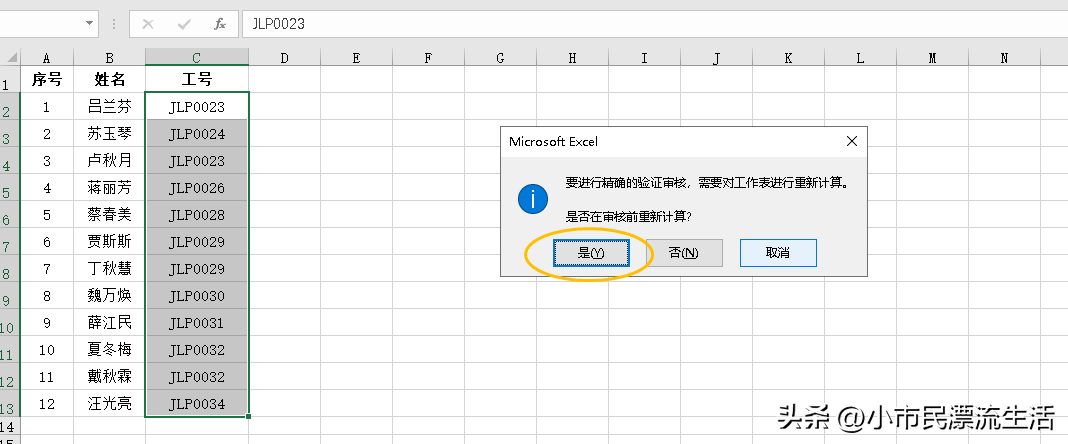The width and height of the screenshot is (1068, 444).
Task: Select row 7 header
Action: [x=10, y=241]
